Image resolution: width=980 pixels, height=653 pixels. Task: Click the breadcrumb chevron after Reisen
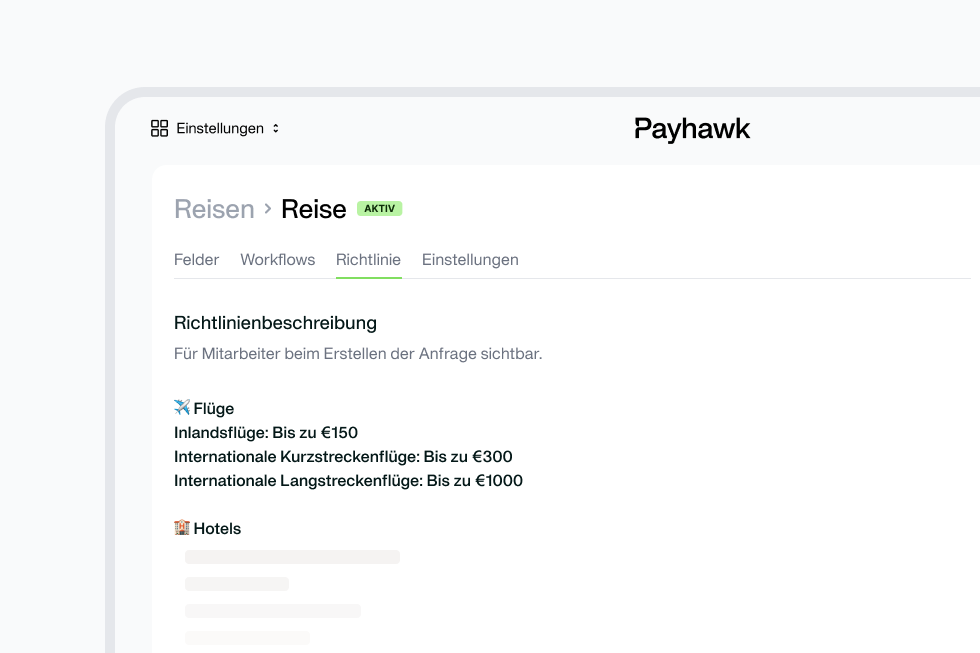tap(268, 208)
